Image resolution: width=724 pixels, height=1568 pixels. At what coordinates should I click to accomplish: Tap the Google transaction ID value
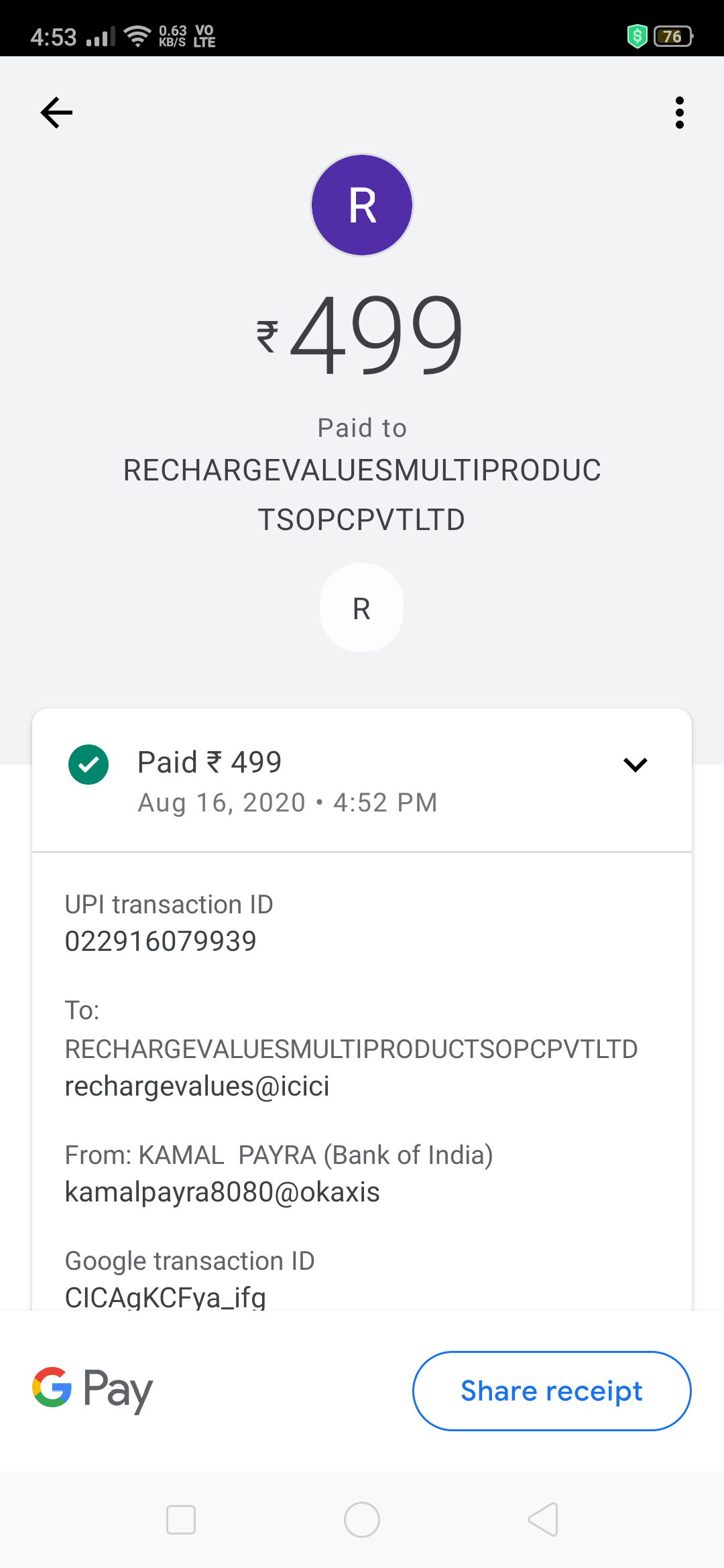click(166, 1297)
